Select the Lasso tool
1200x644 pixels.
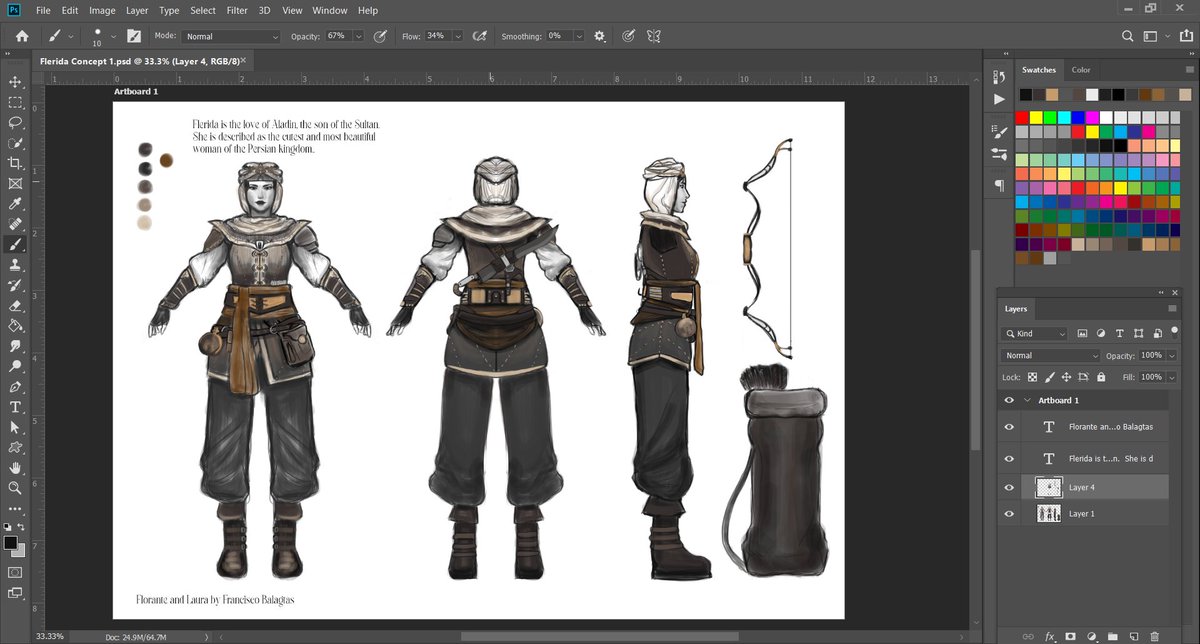(x=15, y=122)
